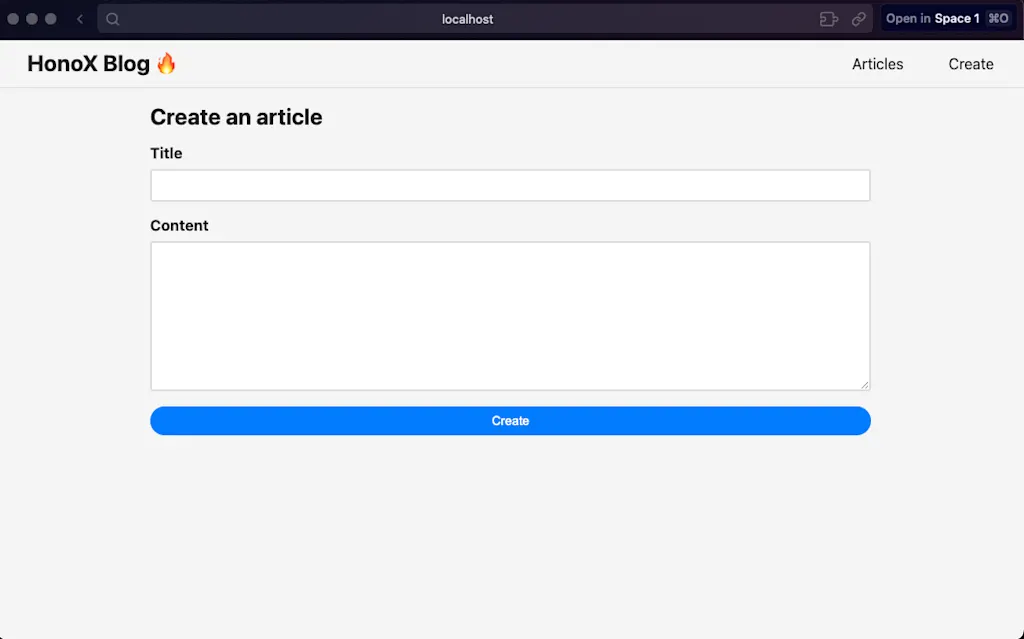Copy page link via chain icon
The image size is (1024, 639).
[859, 19]
